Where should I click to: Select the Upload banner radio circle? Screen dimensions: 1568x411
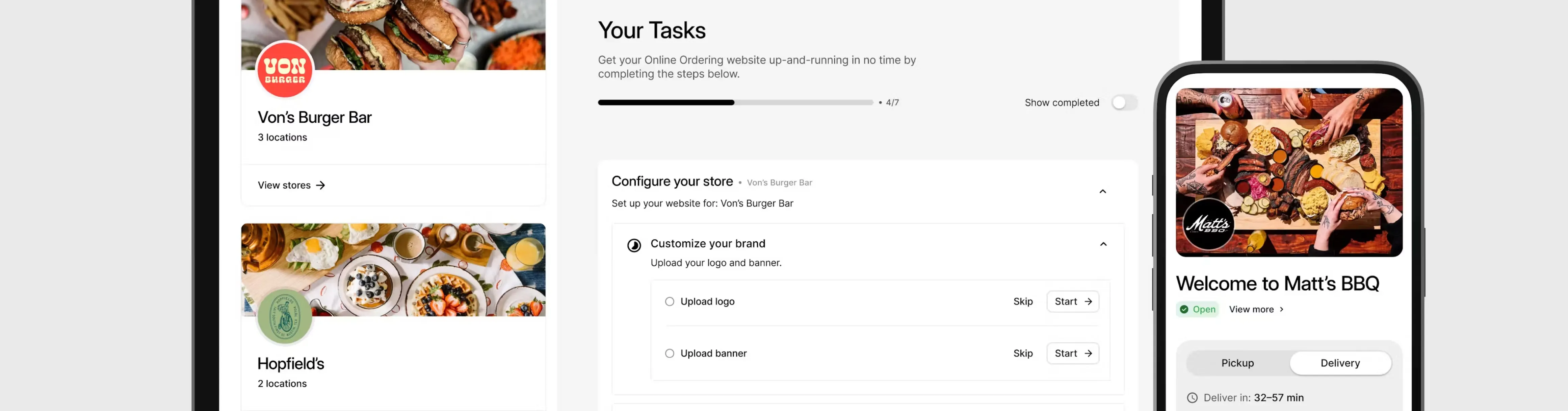point(670,353)
